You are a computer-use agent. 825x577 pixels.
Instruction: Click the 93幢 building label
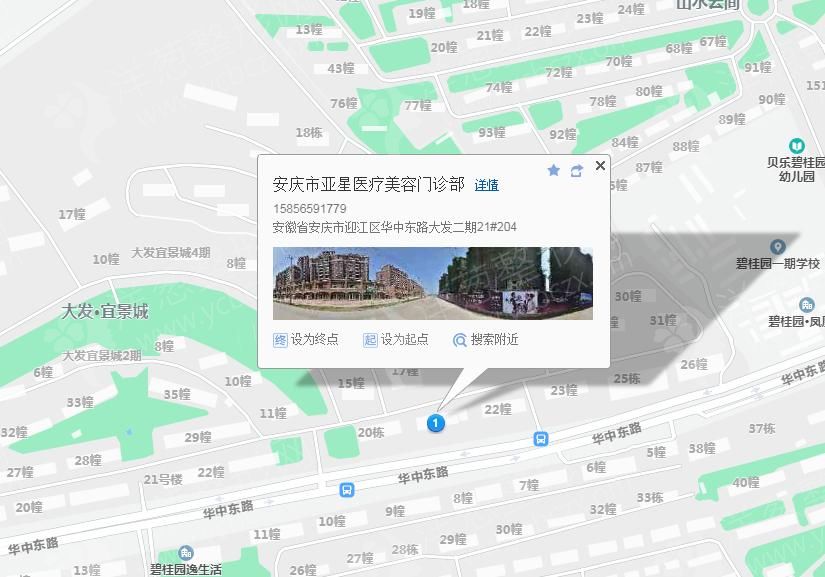(x=492, y=133)
